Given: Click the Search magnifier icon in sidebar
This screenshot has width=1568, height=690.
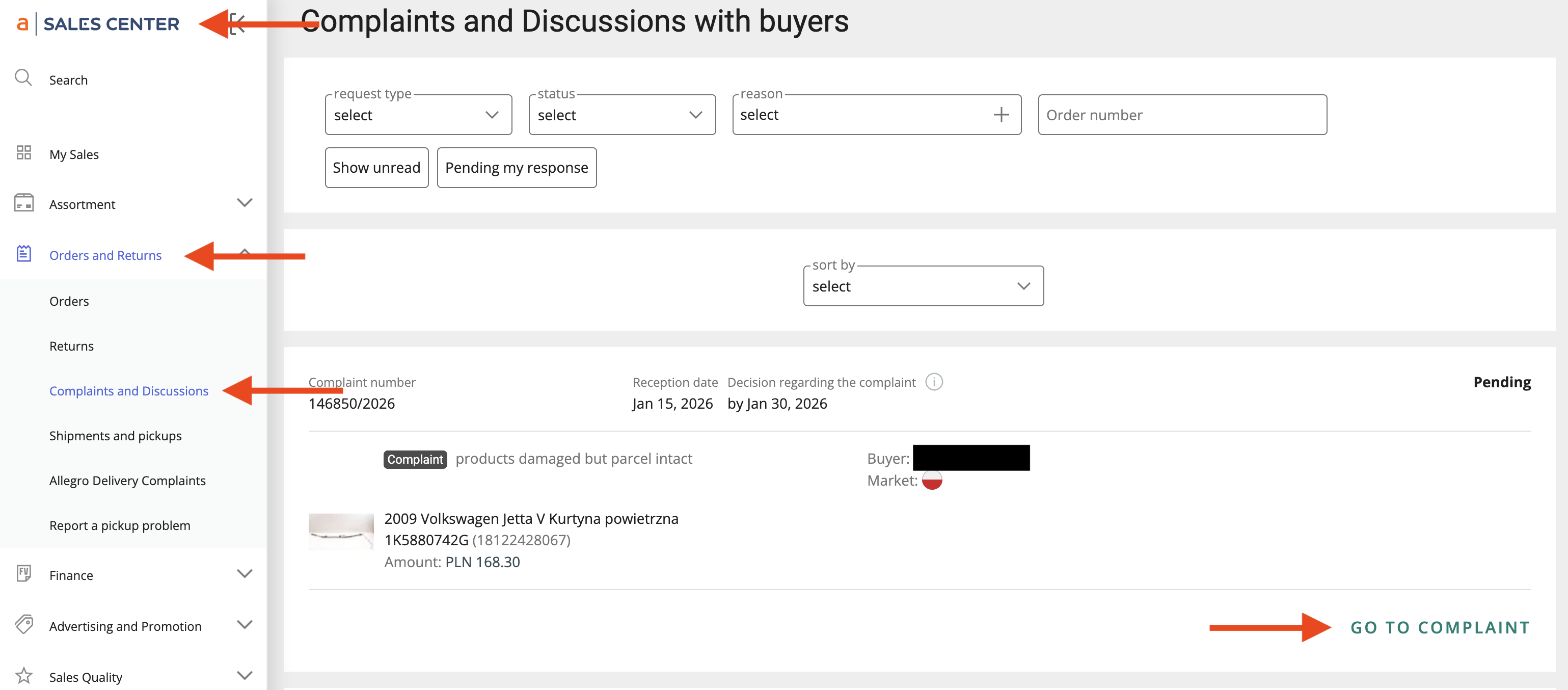Looking at the screenshot, I should pos(23,78).
